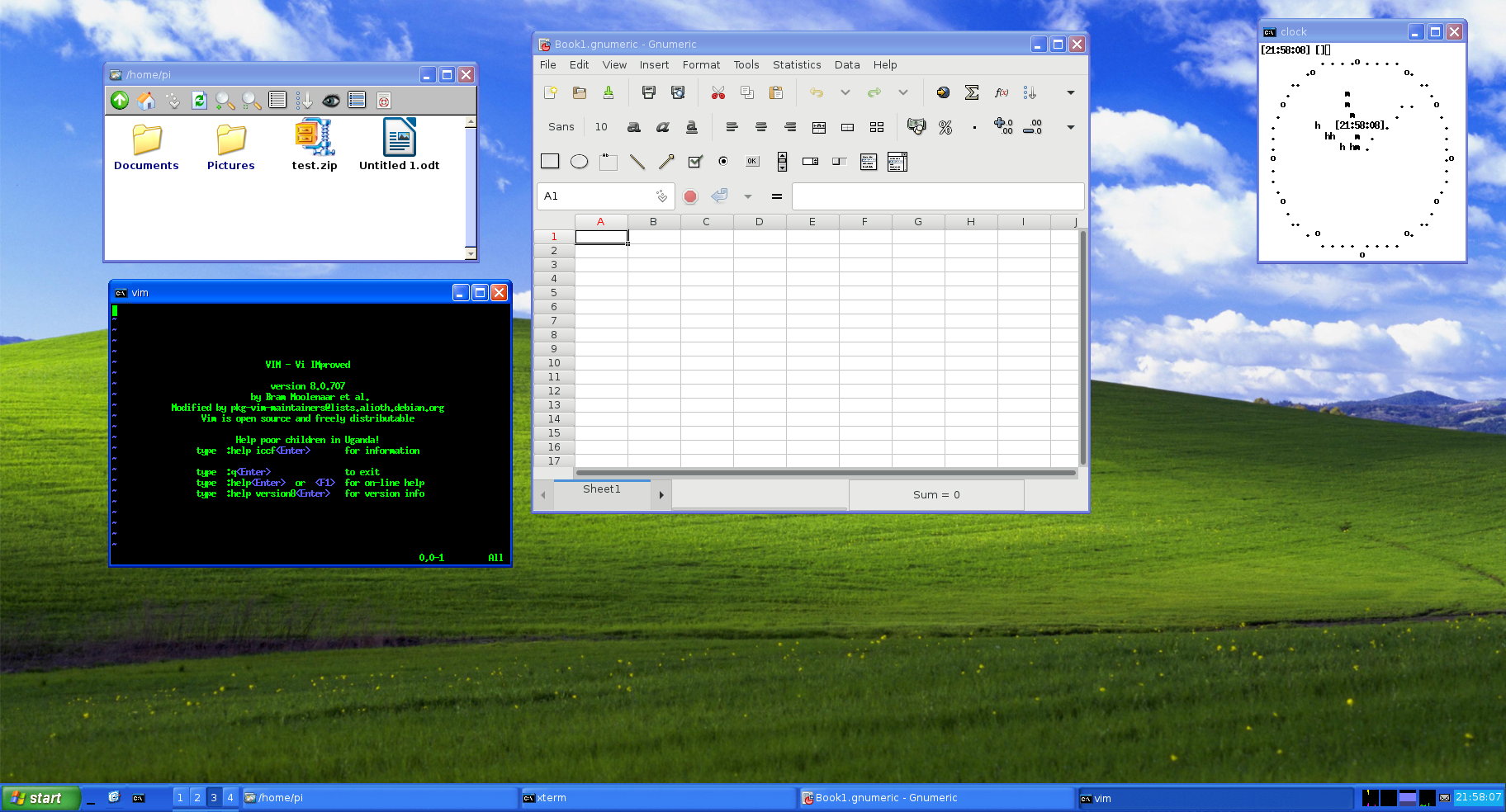
Task: Switch to workspace 3 on taskbar
Action: click(x=214, y=797)
